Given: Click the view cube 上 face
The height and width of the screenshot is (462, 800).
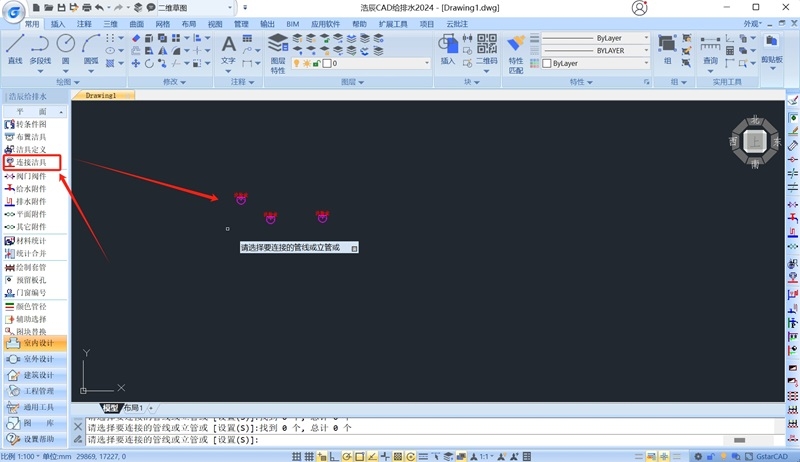Looking at the screenshot, I should coord(755,141).
